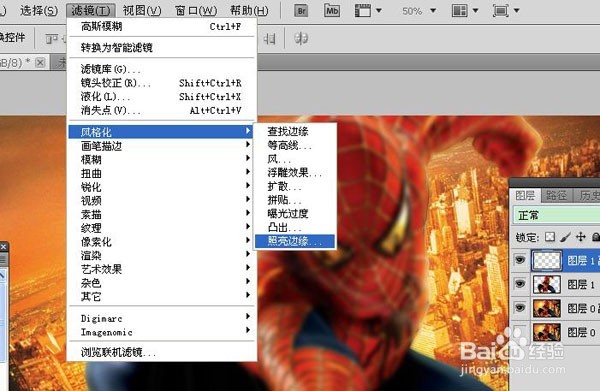Open the 正常 blend mode dropdown
The image size is (600, 391).
(557, 215)
